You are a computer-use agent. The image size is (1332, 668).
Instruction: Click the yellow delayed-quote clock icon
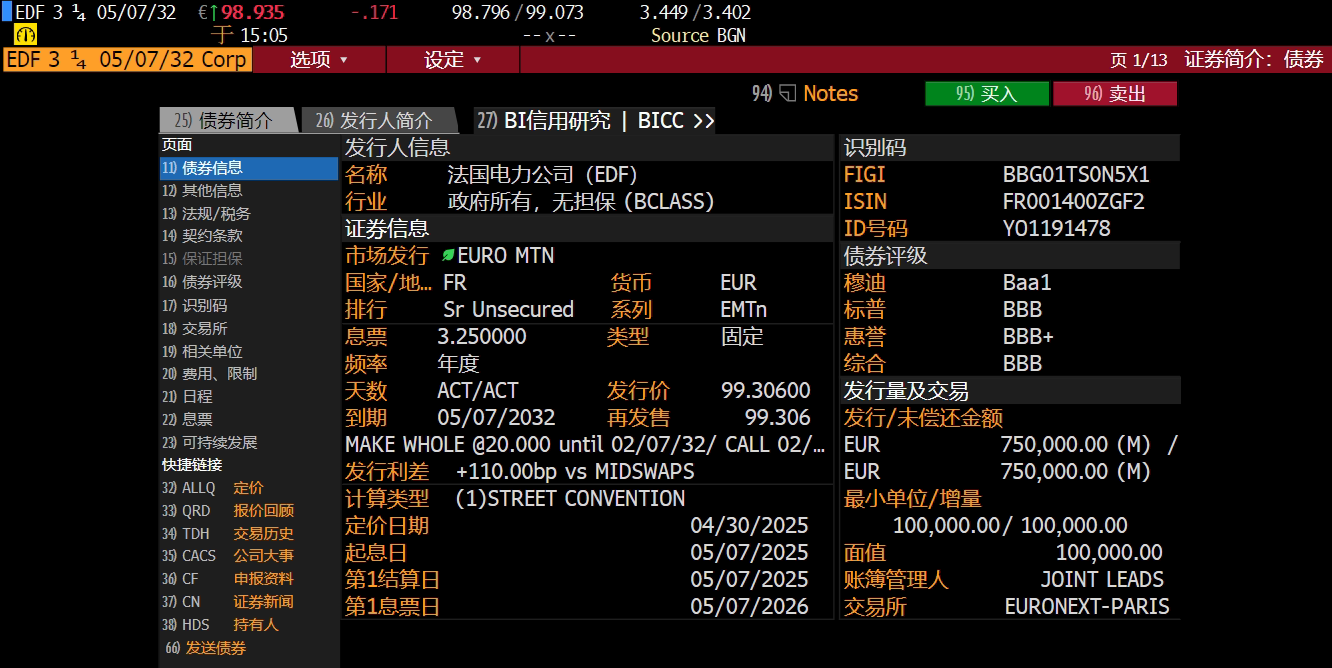point(25,35)
